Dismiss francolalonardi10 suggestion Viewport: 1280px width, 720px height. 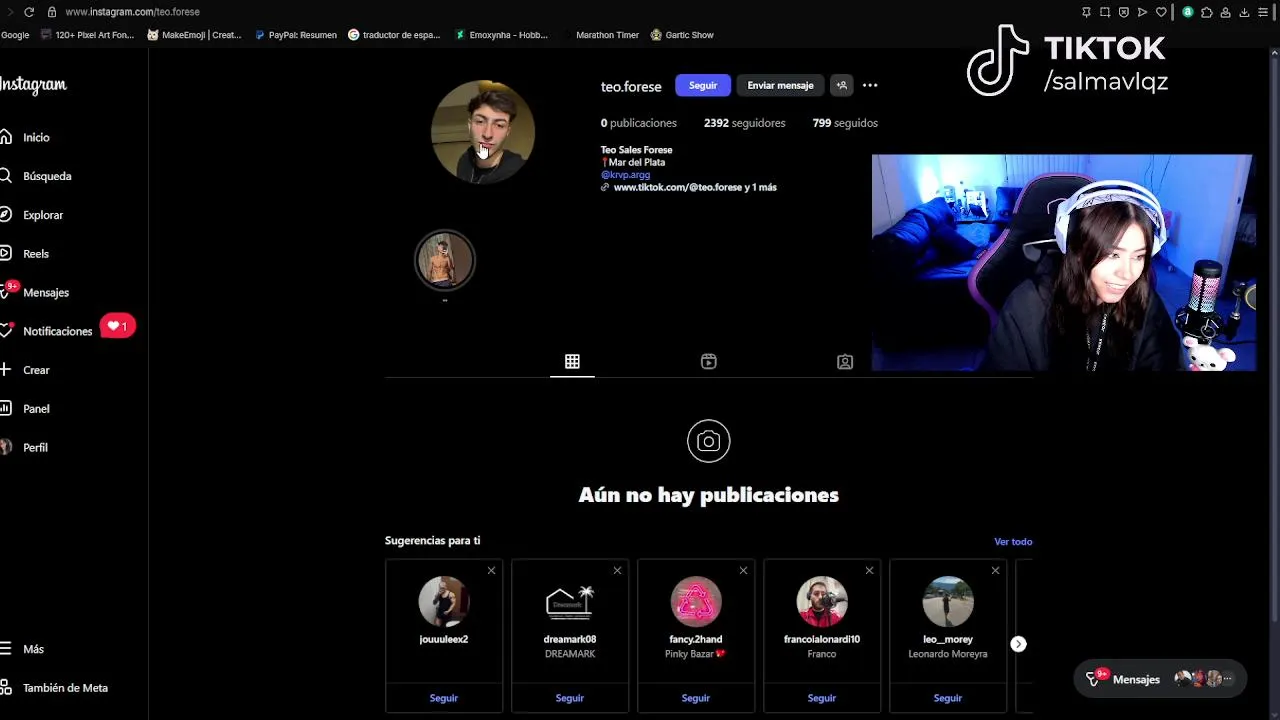(869, 570)
